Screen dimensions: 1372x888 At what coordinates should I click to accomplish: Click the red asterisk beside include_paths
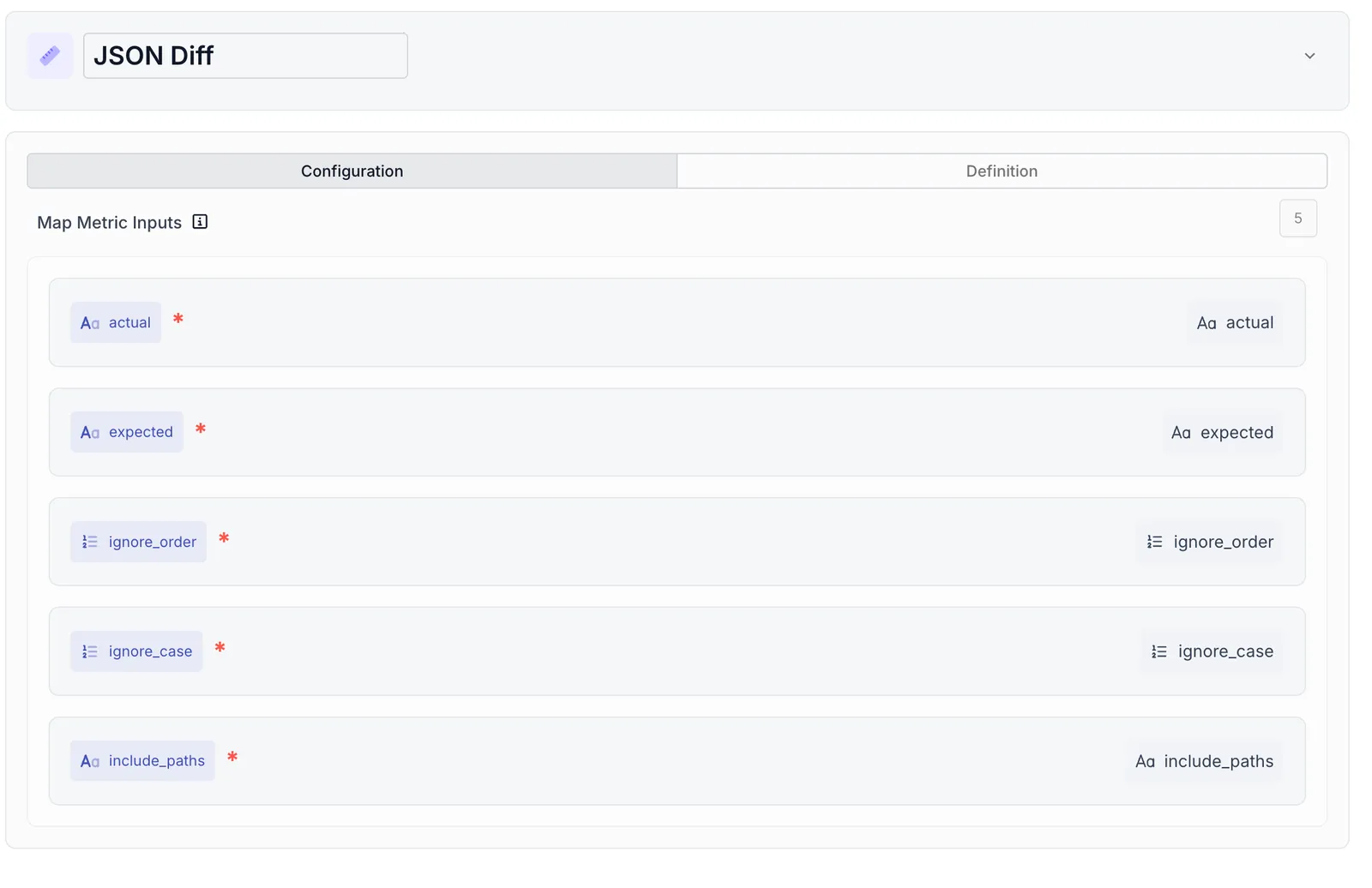(x=232, y=757)
